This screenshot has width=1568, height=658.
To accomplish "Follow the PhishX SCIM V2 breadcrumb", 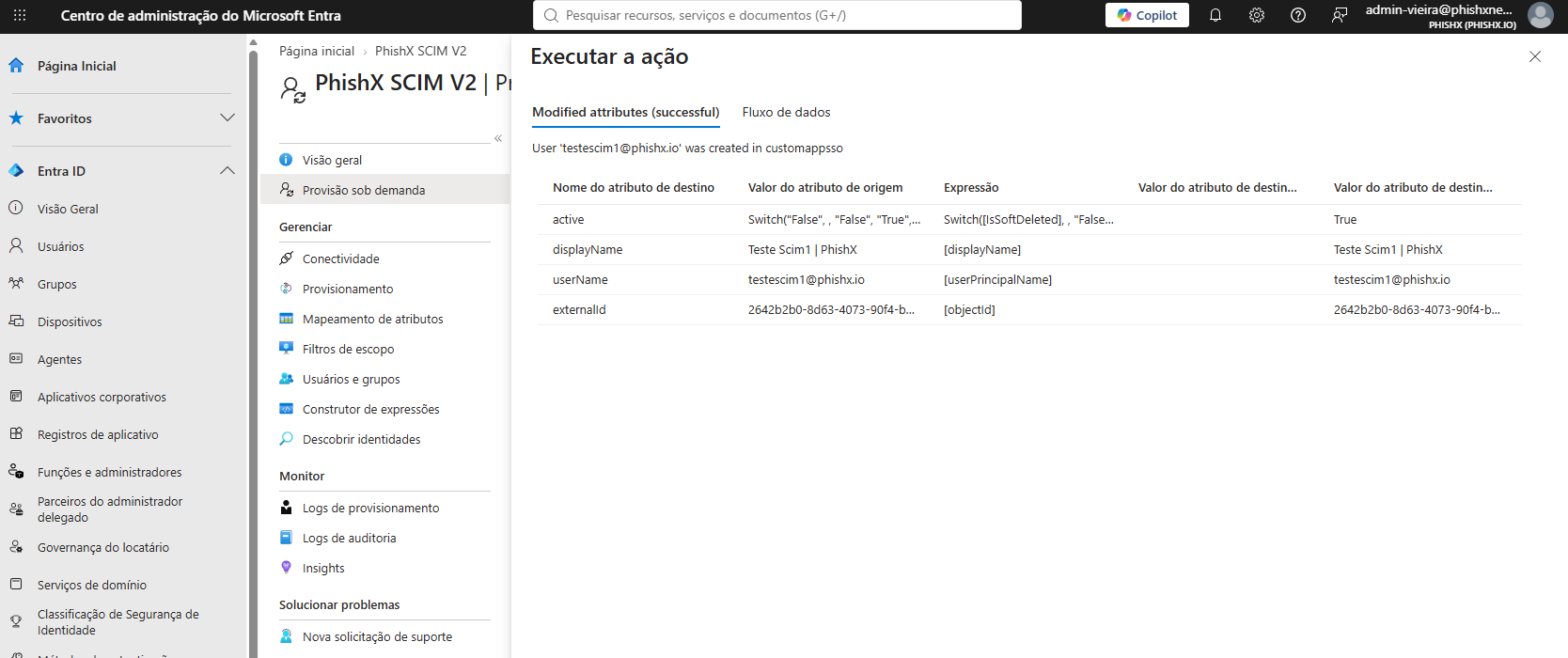I will 420,51.
